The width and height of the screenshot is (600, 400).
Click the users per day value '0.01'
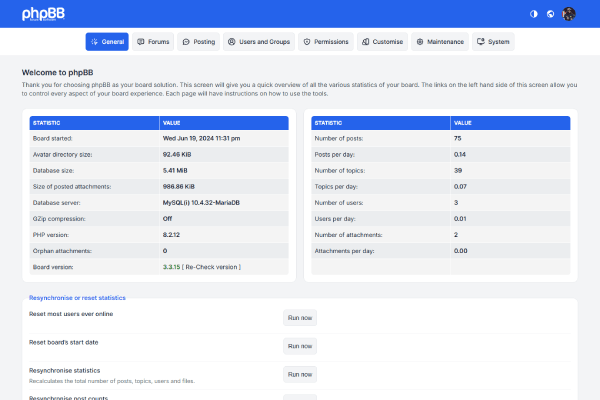pyautogui.click(x=460, y=219)
